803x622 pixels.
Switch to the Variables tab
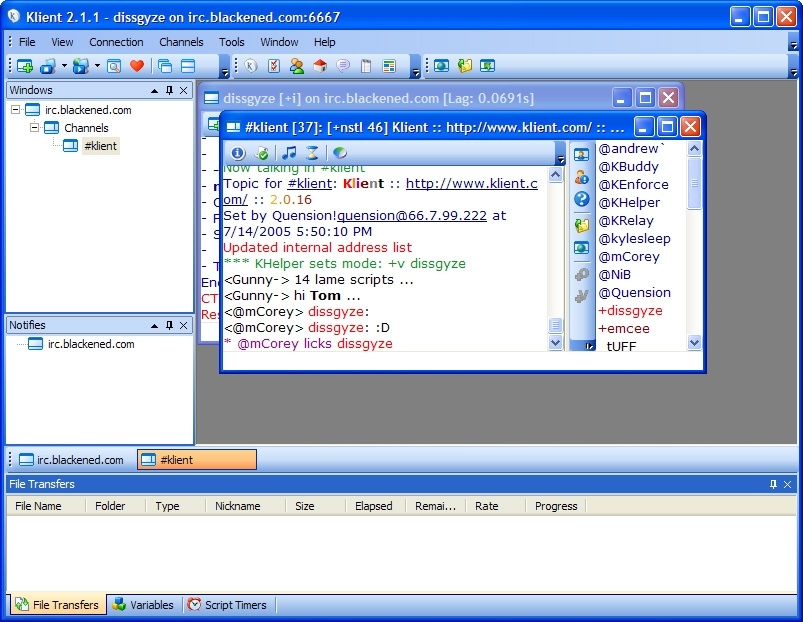[x=143, y=605]
